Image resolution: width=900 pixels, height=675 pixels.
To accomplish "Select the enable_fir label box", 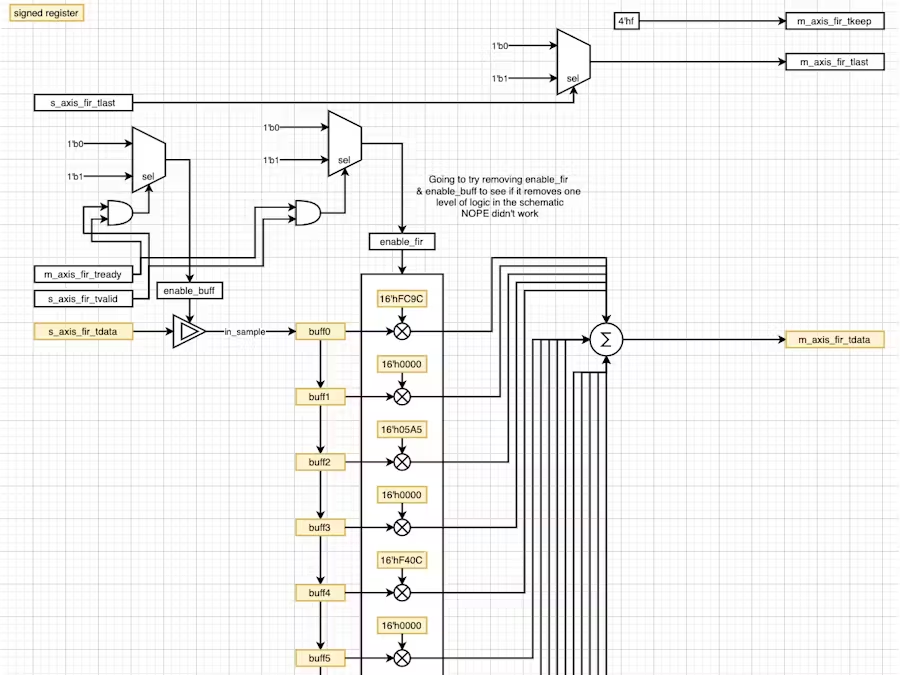I will (x=401, y=241).
